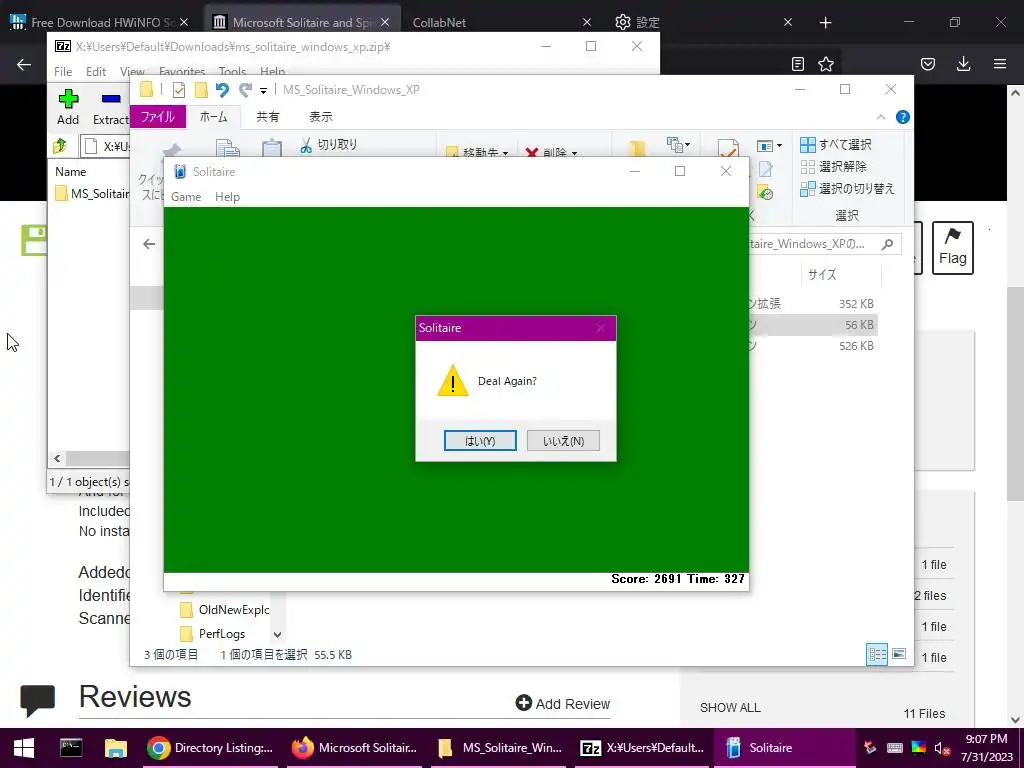This screenshot has height=768, width=1024.
Task: Open the ribbon's open-with dropdown icon
Action: click(769, 146)
